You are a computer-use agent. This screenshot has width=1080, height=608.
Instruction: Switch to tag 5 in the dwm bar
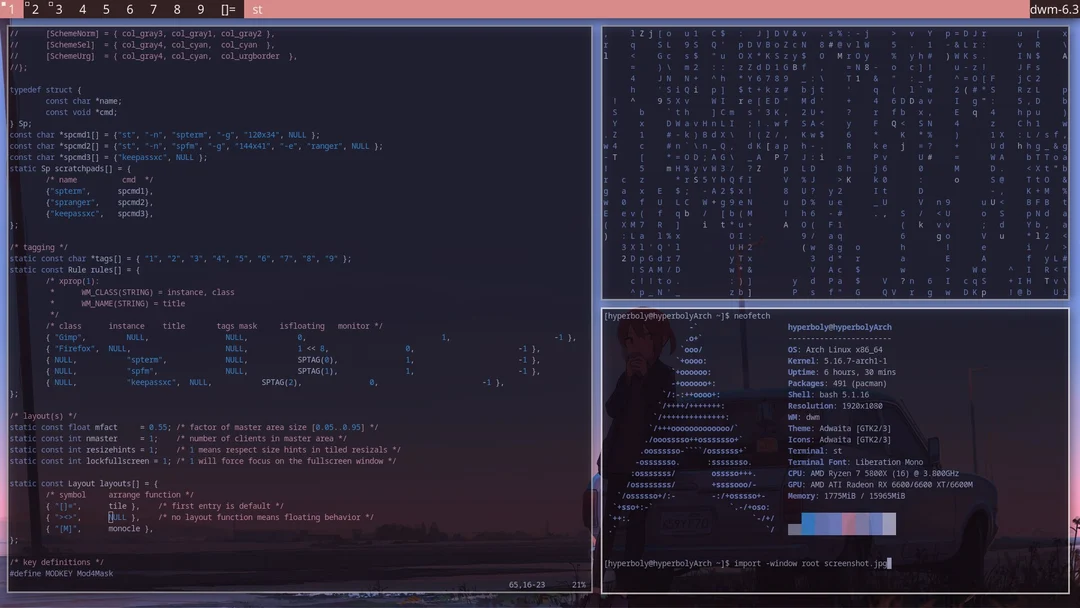click(105, 10)
